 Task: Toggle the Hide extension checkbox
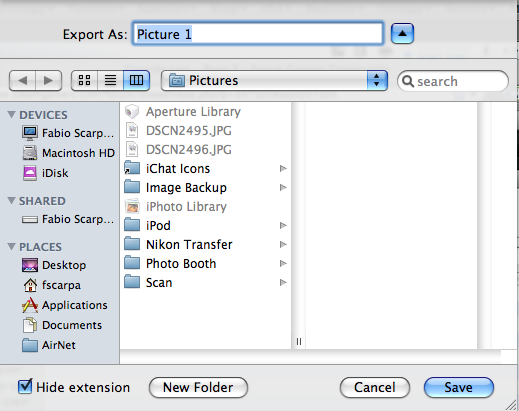(x=25, y=387)
